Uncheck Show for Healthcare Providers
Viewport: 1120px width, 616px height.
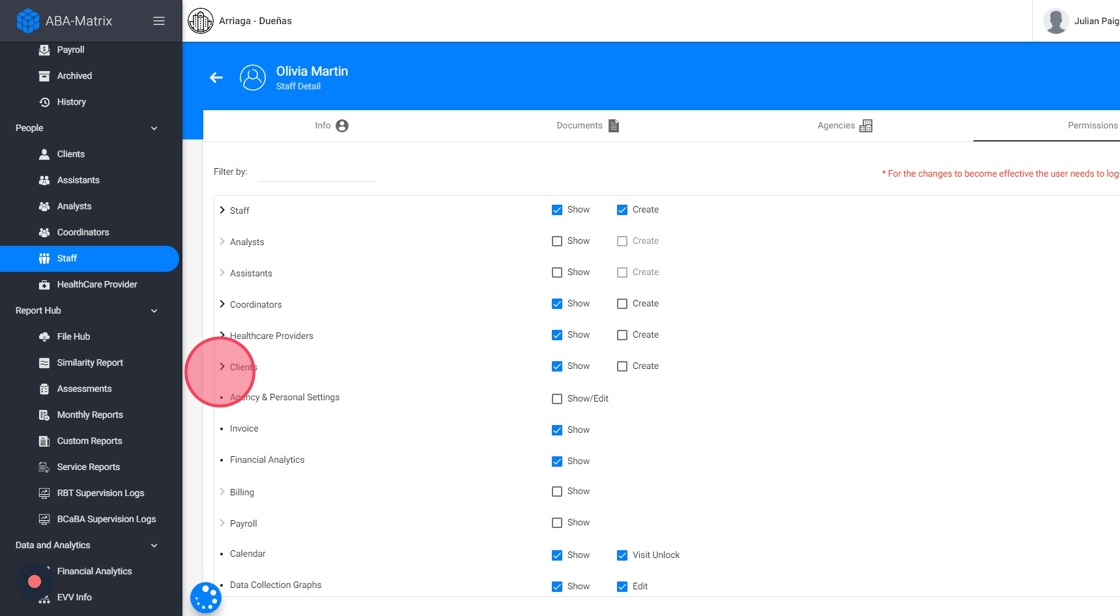tap(557, 335)
